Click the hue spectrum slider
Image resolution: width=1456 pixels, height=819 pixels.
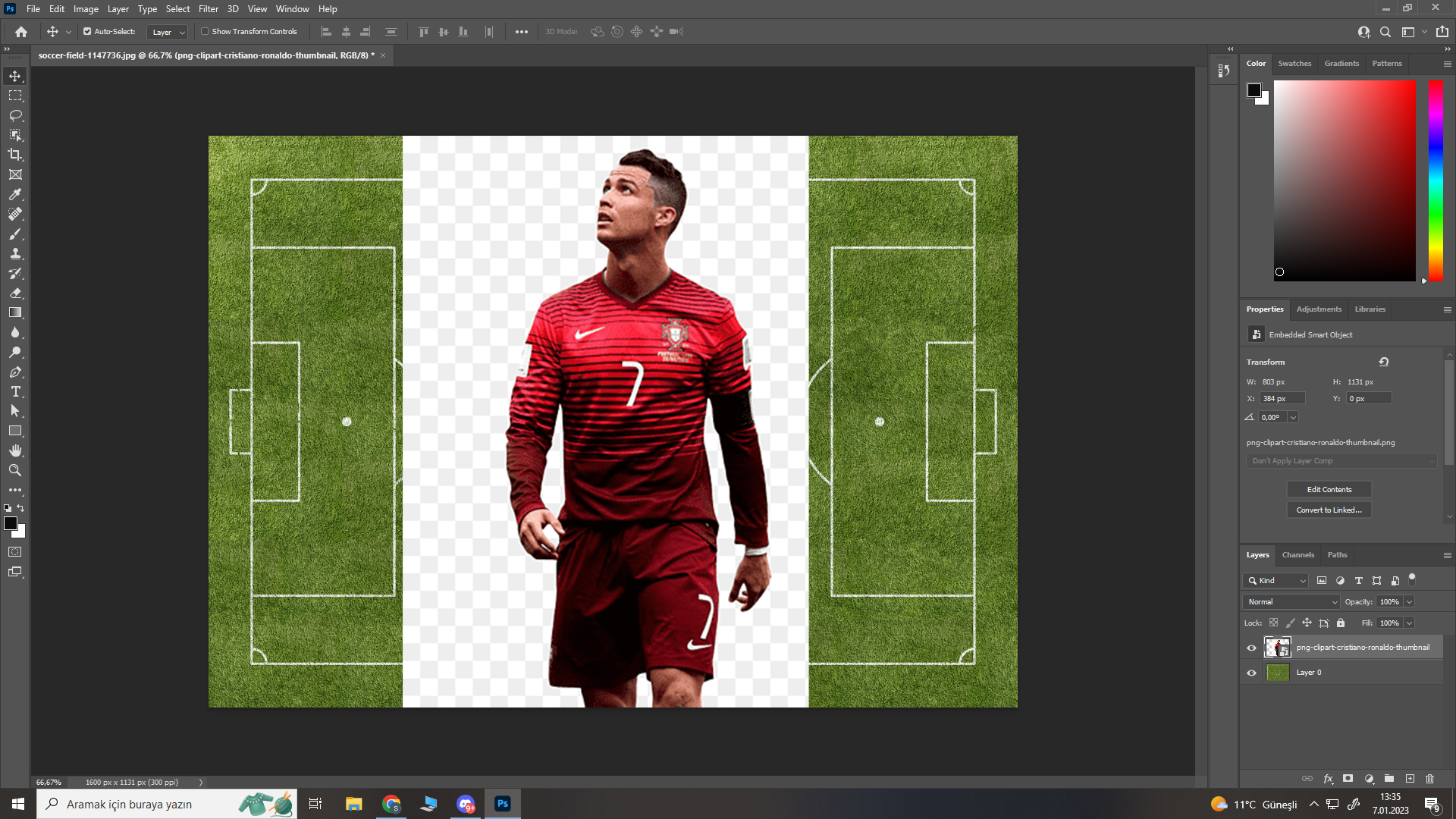pos(1436,180)
